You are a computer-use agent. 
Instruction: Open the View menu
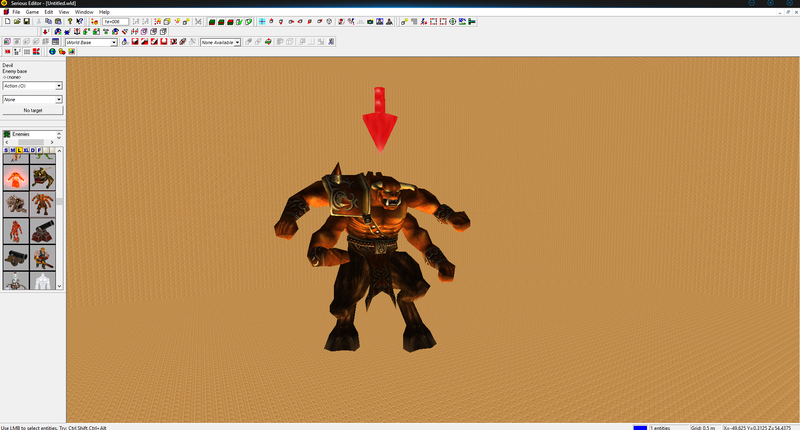point(64,12)
